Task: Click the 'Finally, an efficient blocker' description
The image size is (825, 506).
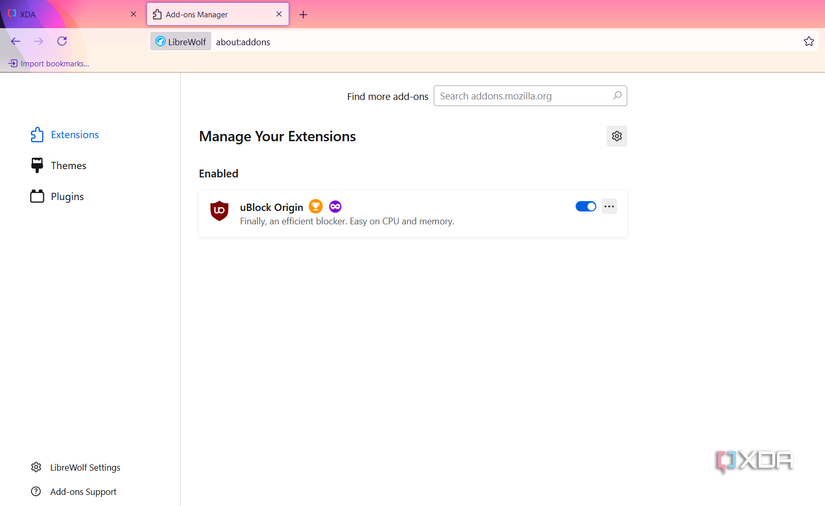Action: 347,221
